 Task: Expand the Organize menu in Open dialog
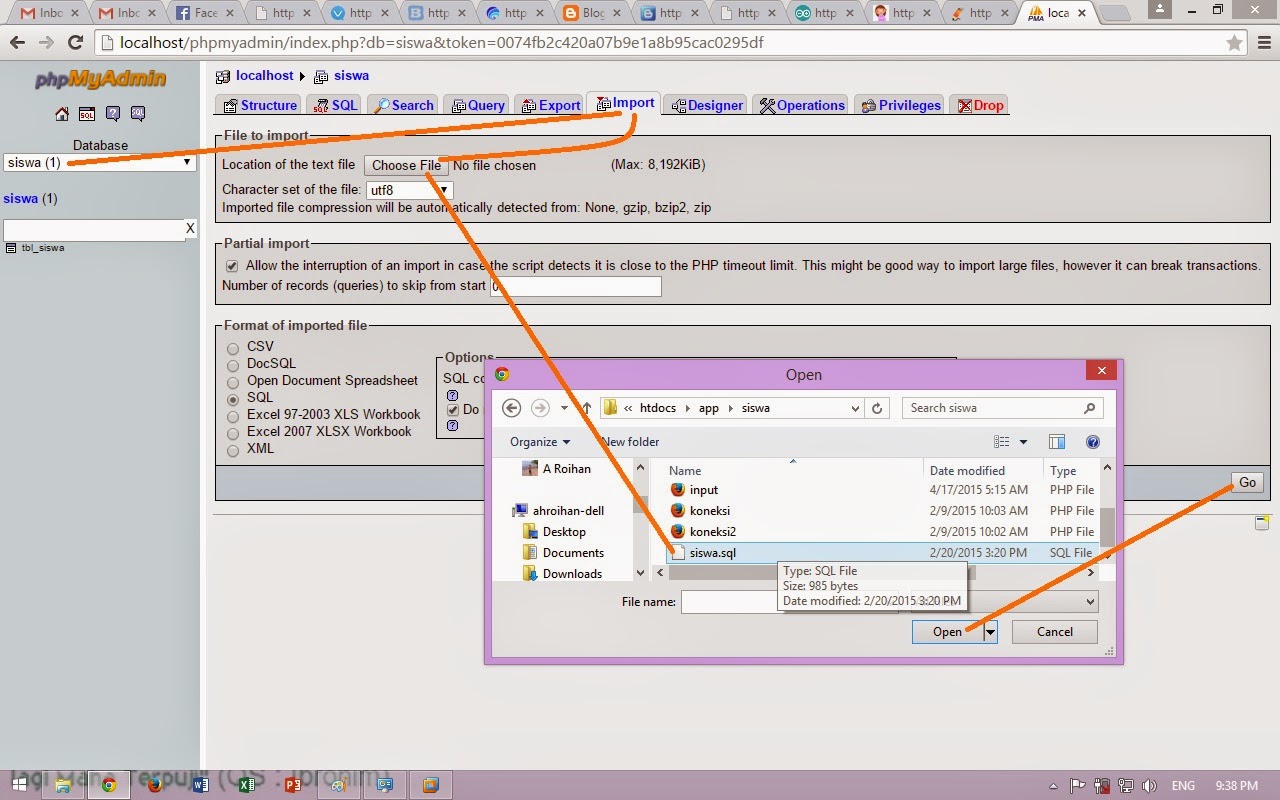click(540, 441)
